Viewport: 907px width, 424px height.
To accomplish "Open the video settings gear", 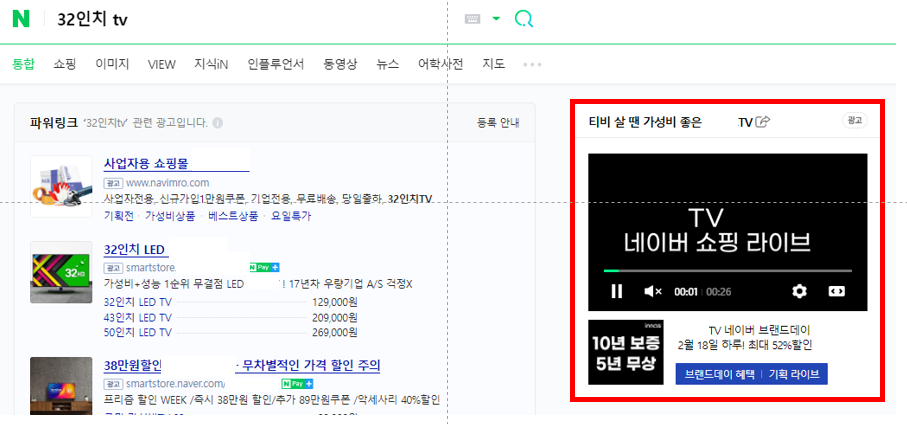I will point(799,292).
